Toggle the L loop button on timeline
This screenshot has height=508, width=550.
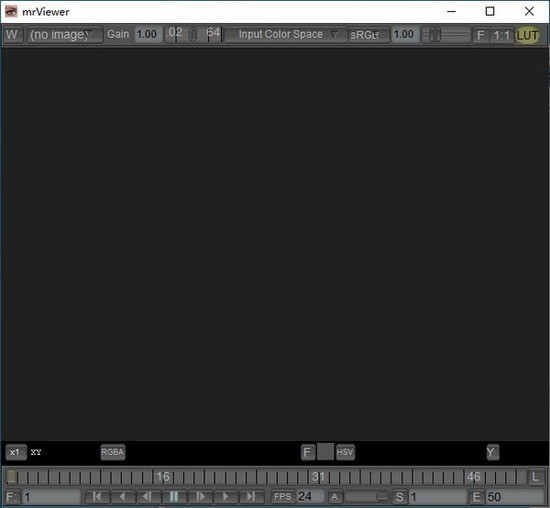pyautogui.click(x=535, y=477)
